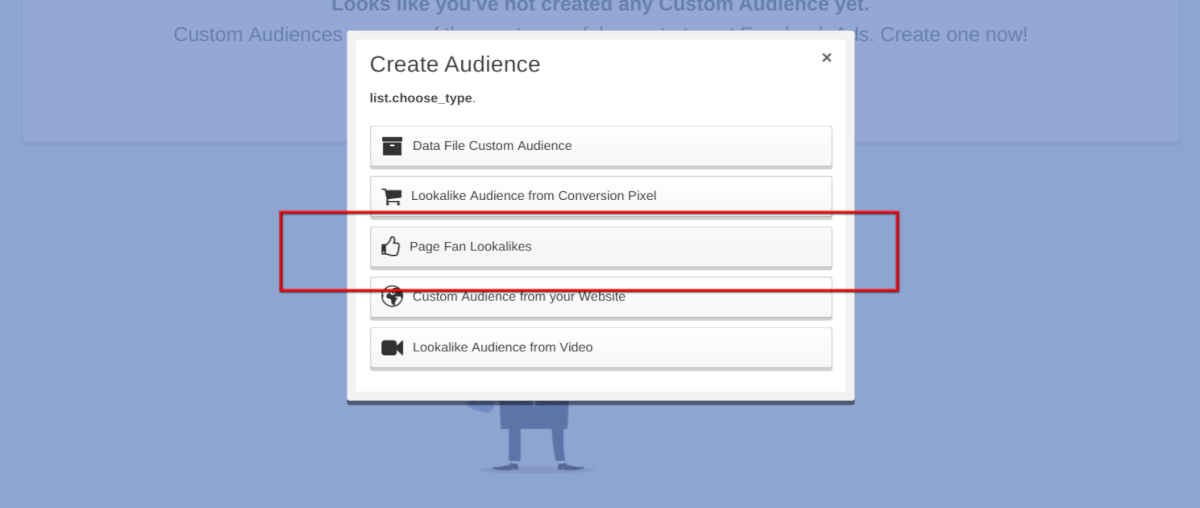1200x508 pixels.
Task: Click the shopping cart icon
Action: (392, 196)
